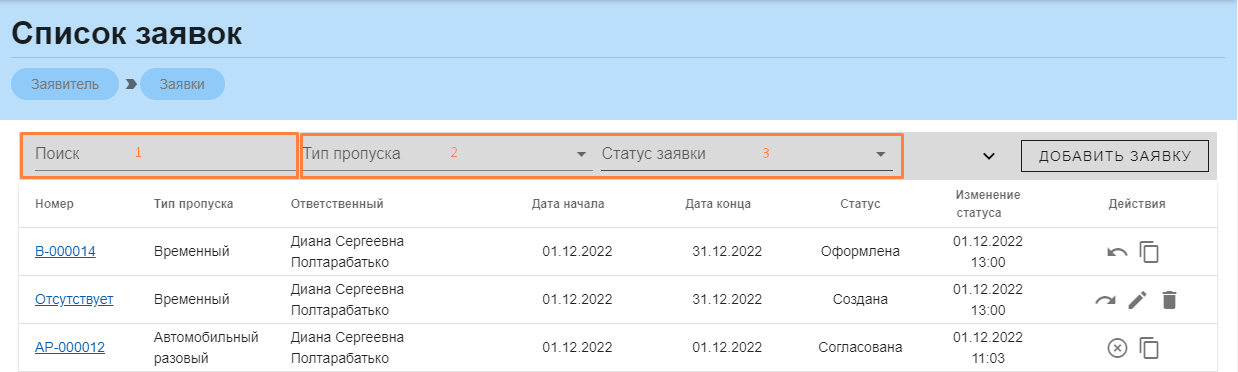
Task: Expand additional filters with chevron arrow
Action: (x=989, y=156)
